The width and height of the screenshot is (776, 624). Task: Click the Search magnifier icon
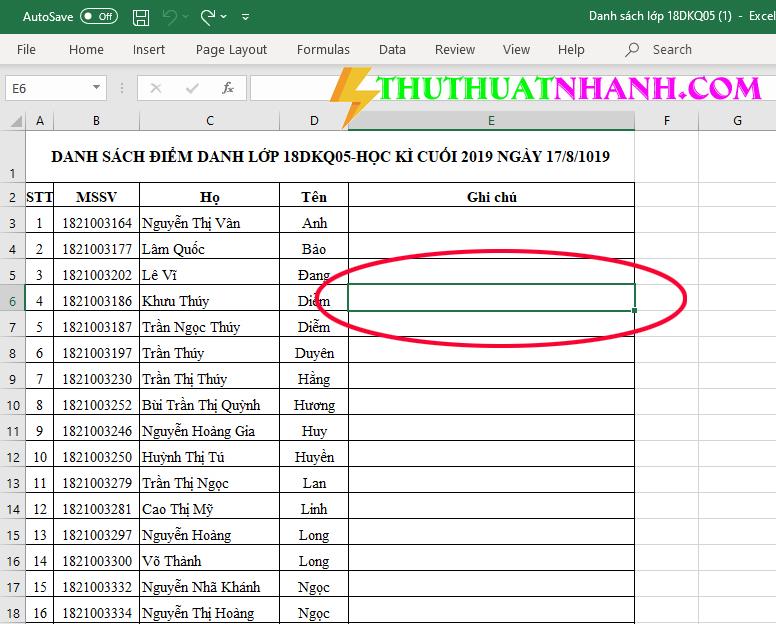tap(632, 49)
